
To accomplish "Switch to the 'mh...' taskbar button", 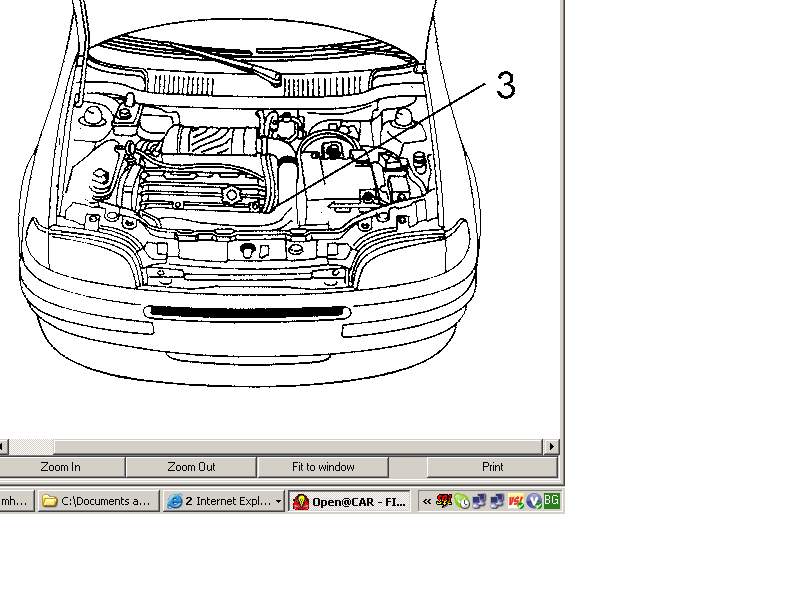I will 16,501.
